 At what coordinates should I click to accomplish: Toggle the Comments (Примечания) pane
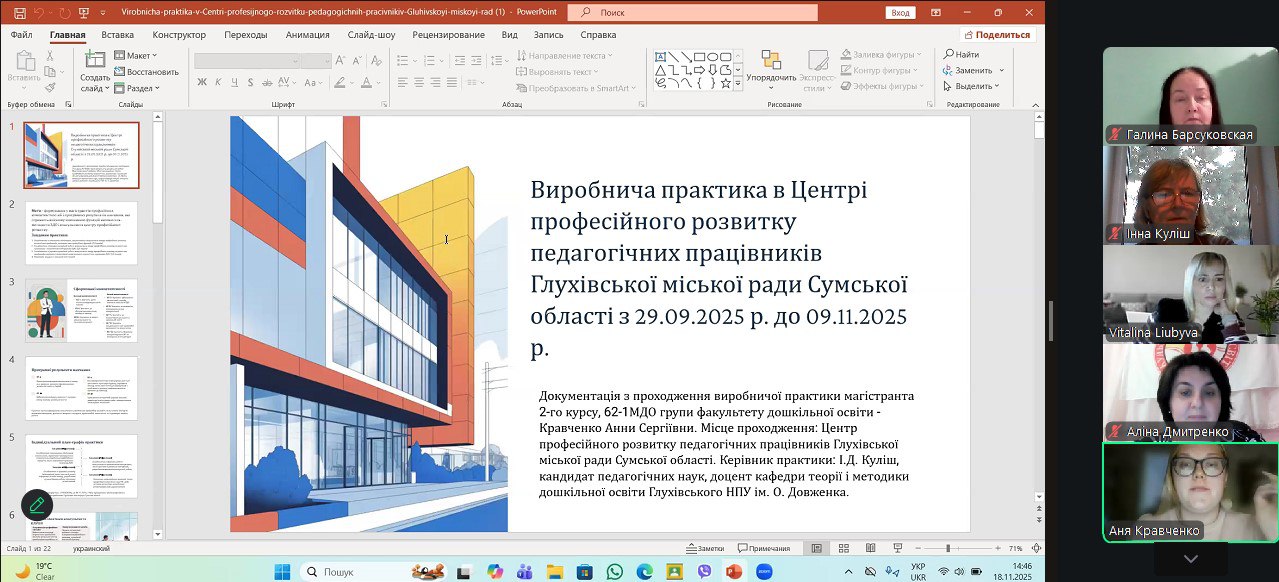763,548
